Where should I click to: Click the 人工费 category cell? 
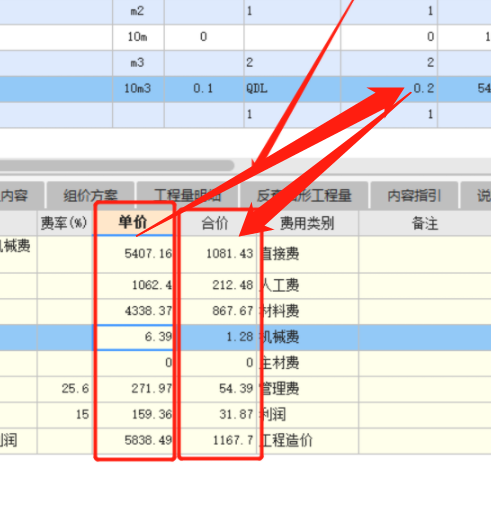pyautogui.click(x=307, y=286)
